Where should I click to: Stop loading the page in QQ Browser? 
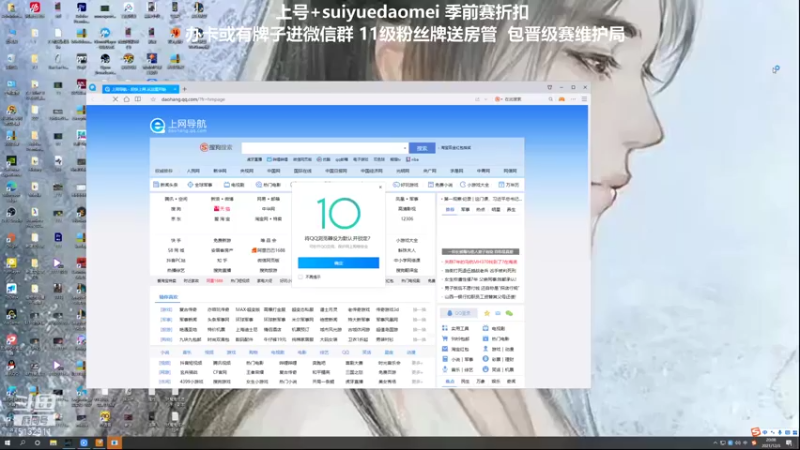click(x=115, y=99)
